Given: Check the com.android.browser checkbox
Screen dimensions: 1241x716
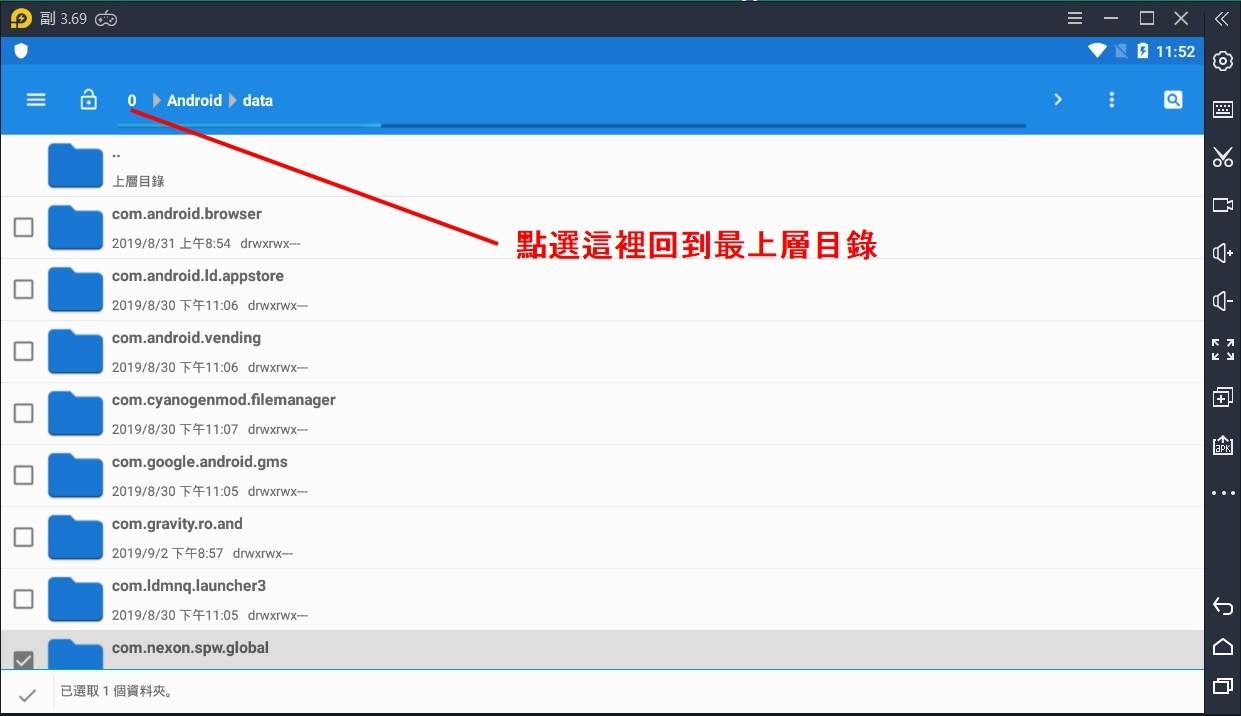Looking at the screenshot, I should (23, 227).
